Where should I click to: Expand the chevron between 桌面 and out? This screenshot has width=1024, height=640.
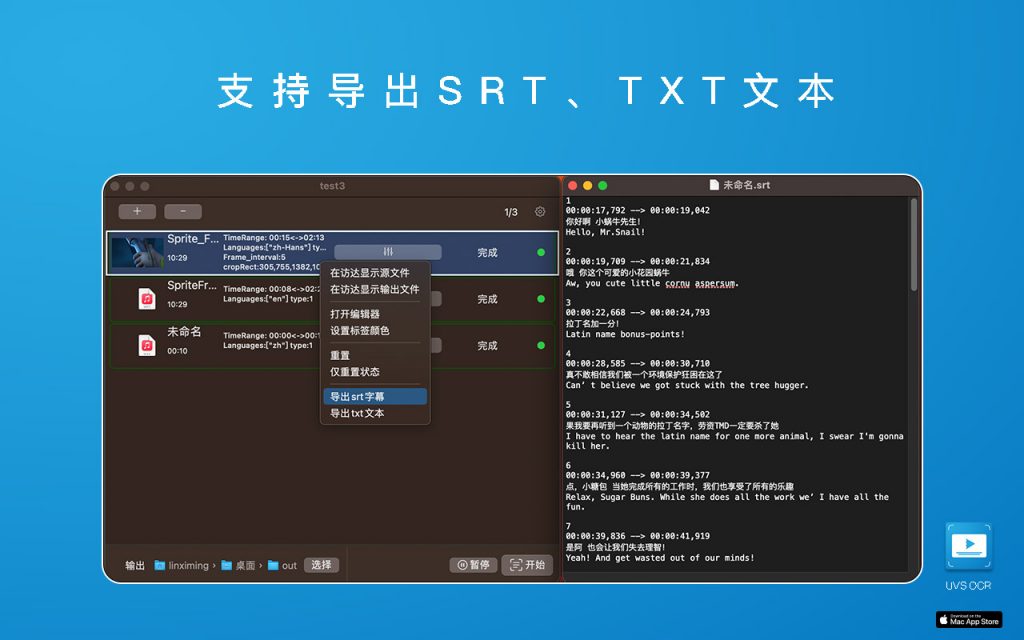pos(262,565)
